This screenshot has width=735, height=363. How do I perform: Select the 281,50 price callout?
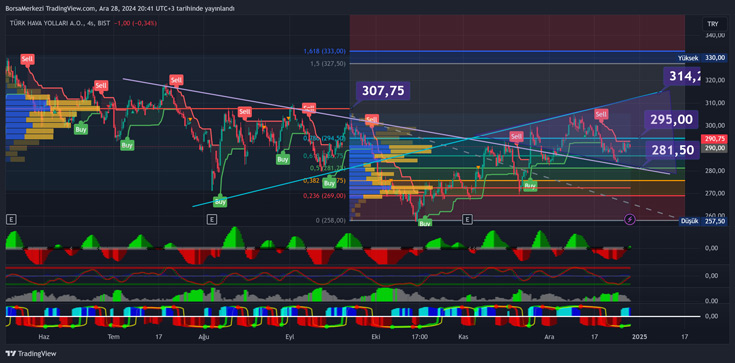click(672, 151)
